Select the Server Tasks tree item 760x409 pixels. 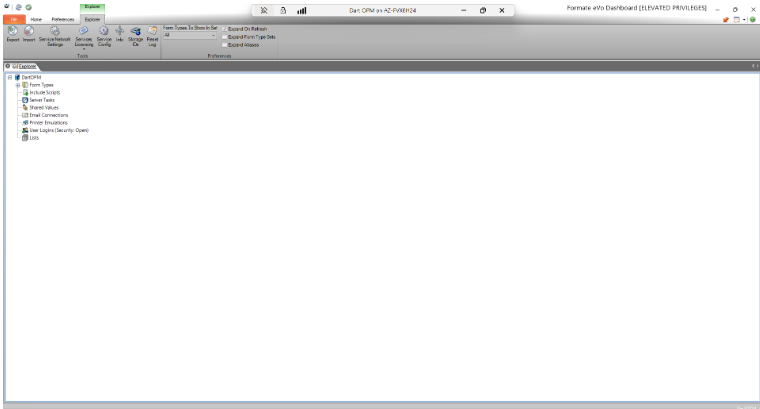pyautogui.click(x=42, y=100)
